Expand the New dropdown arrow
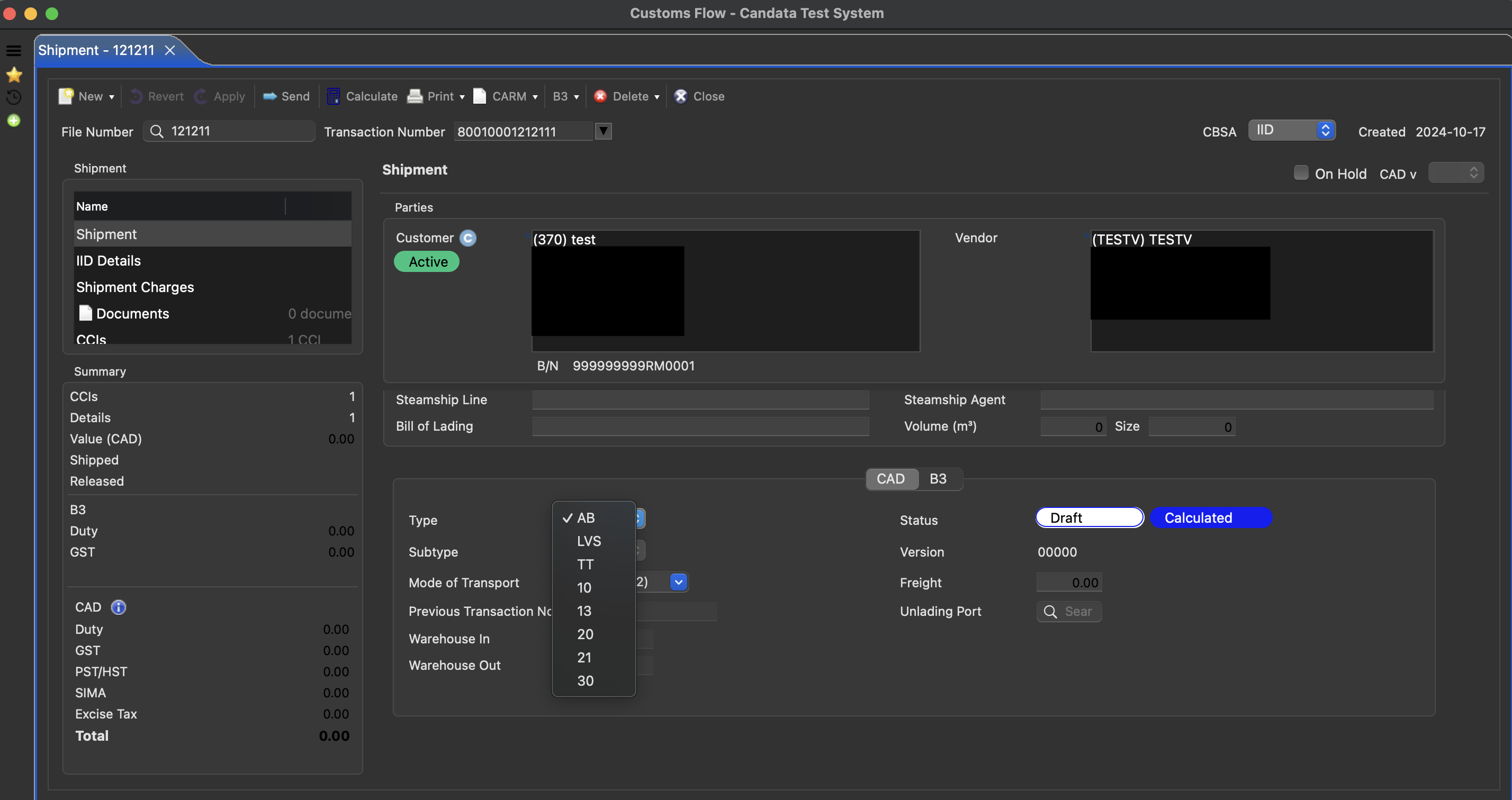 click(x=112, y=97)
